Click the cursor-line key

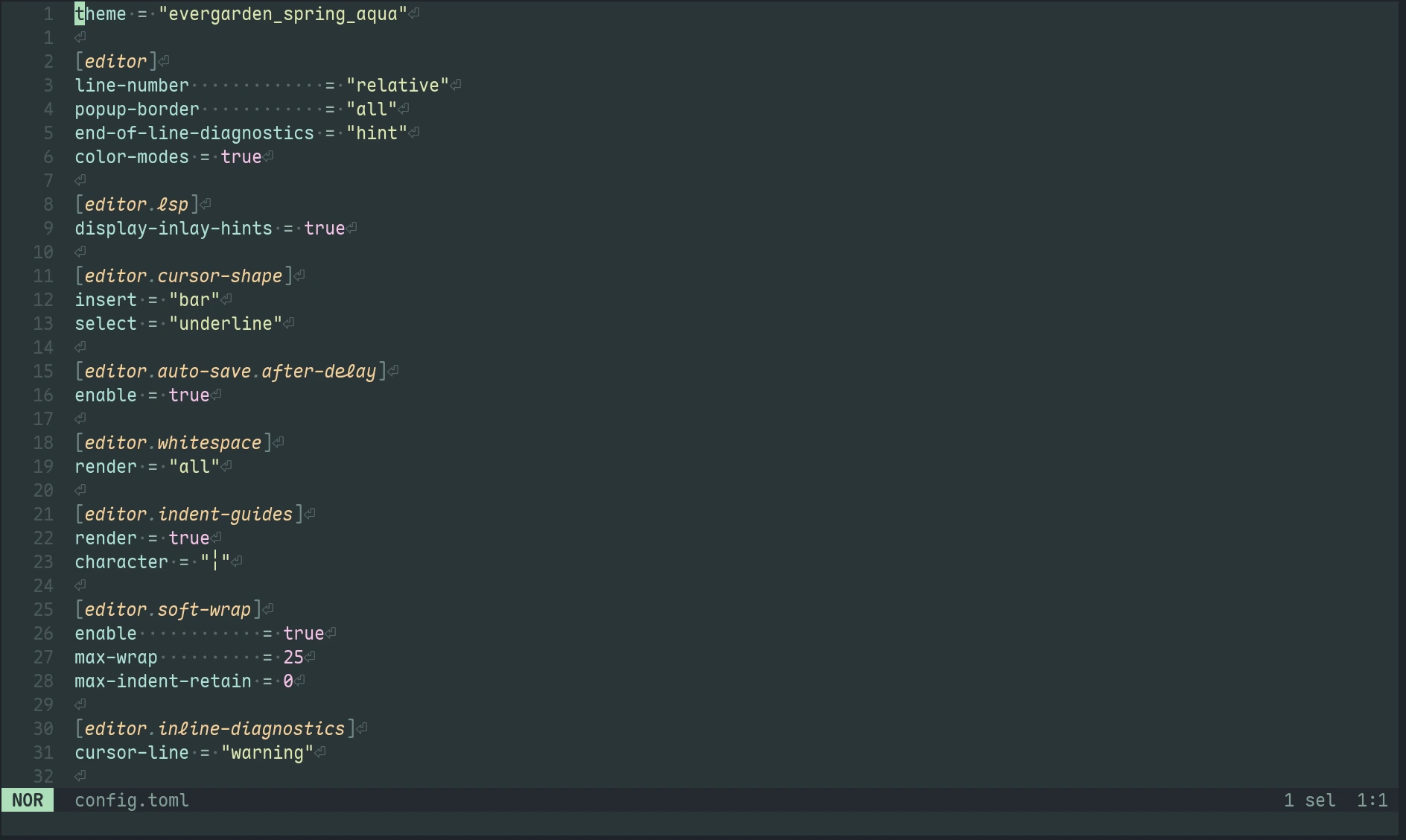point(132,753)
